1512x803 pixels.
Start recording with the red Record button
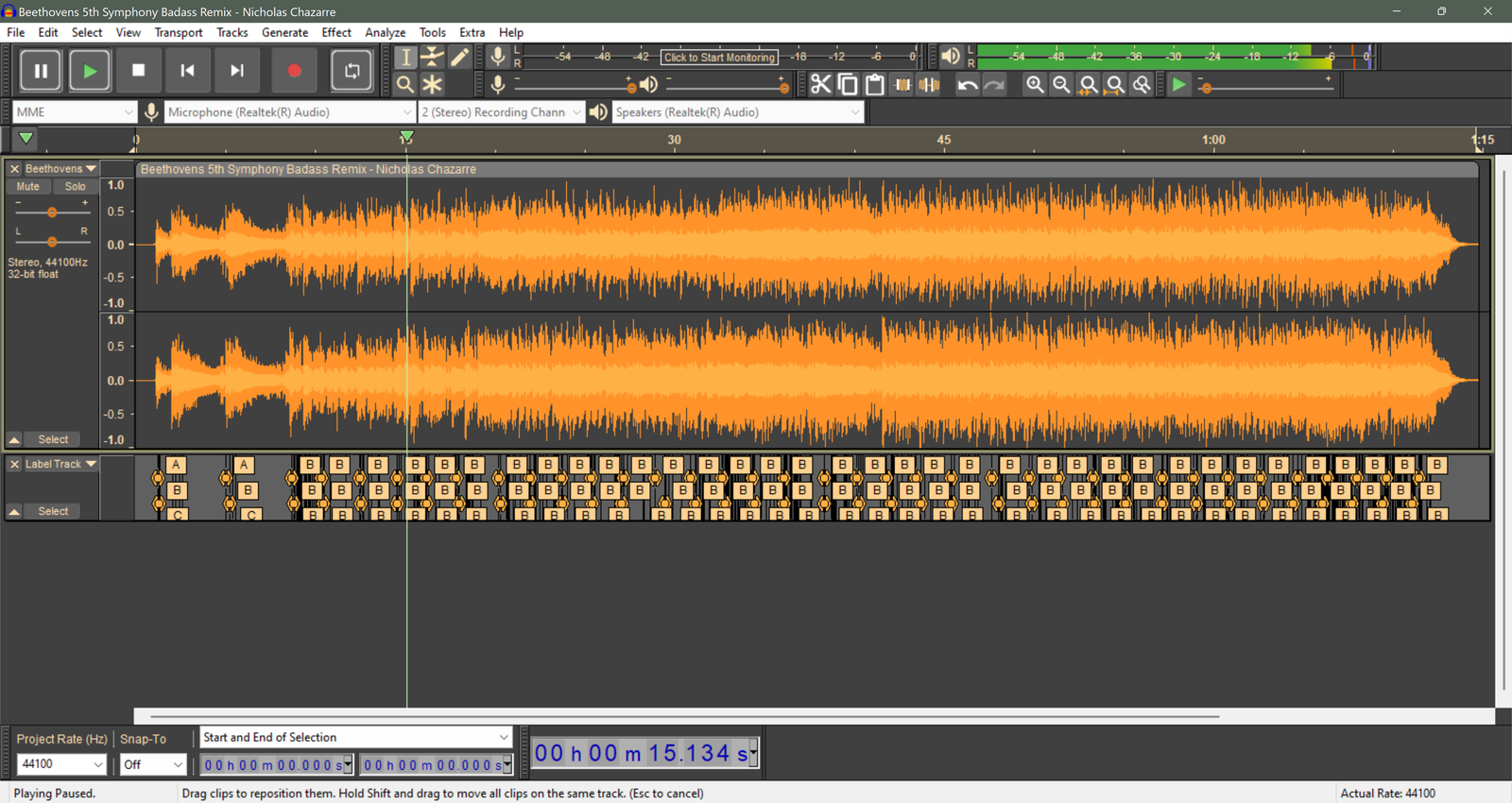point(295,71)
